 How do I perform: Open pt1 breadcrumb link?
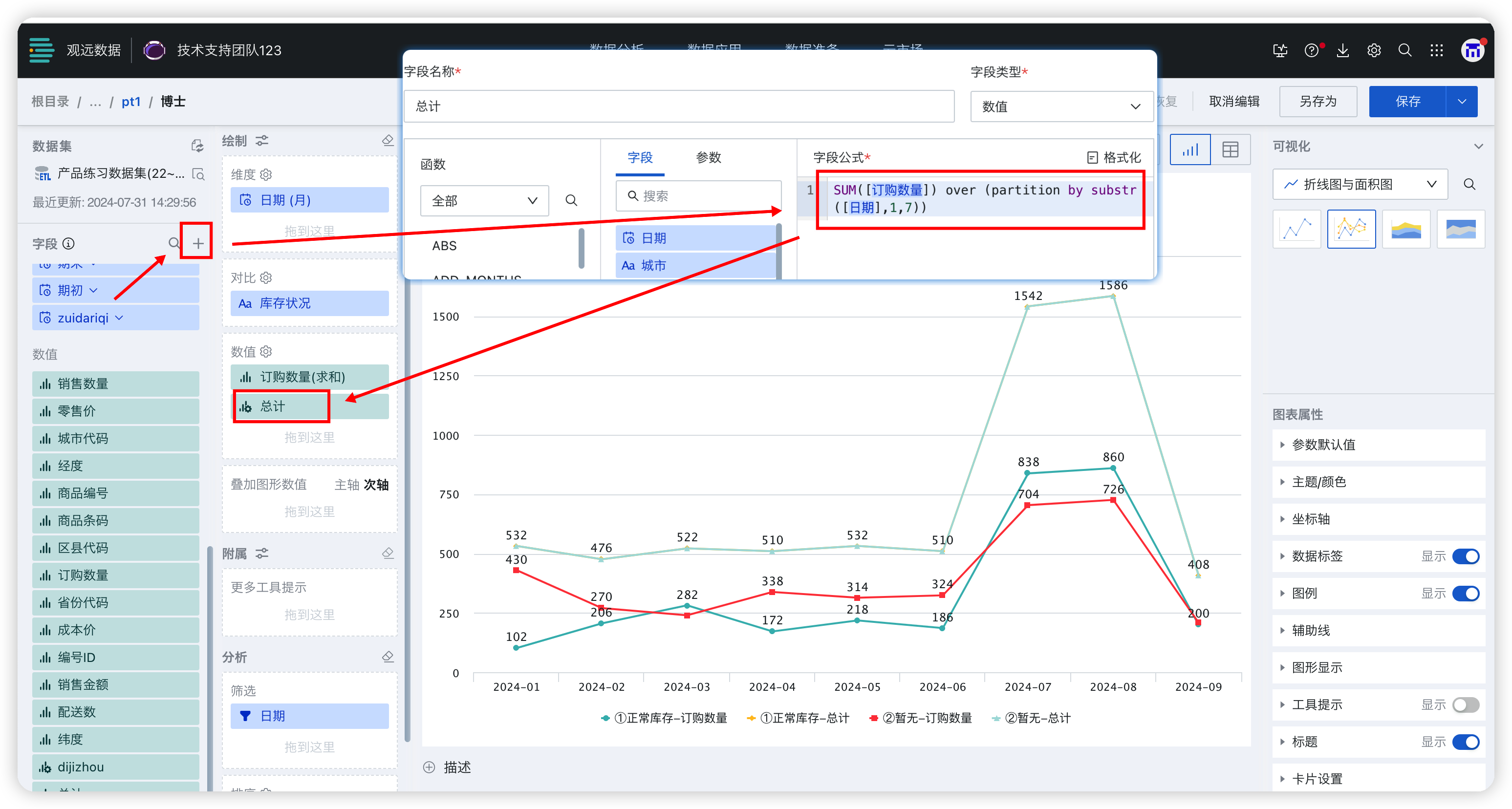click(131, 102)
